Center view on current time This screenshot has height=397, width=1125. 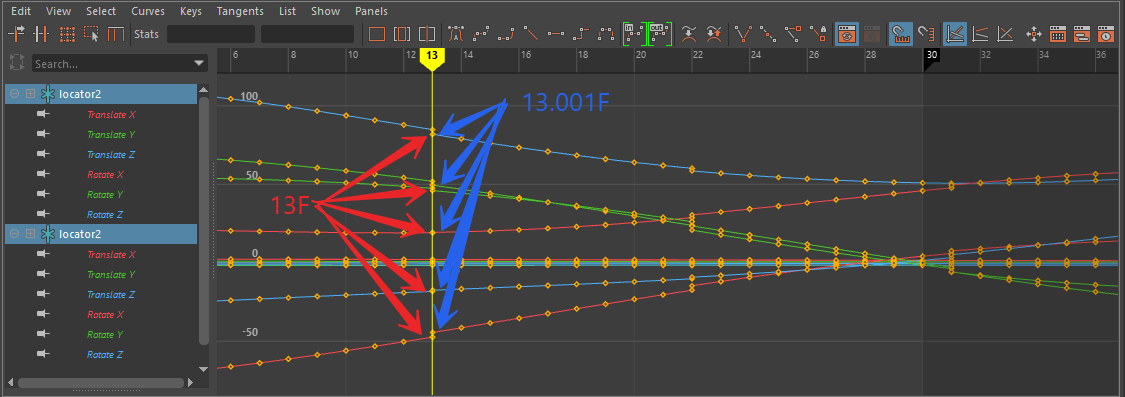click(427, 33)
